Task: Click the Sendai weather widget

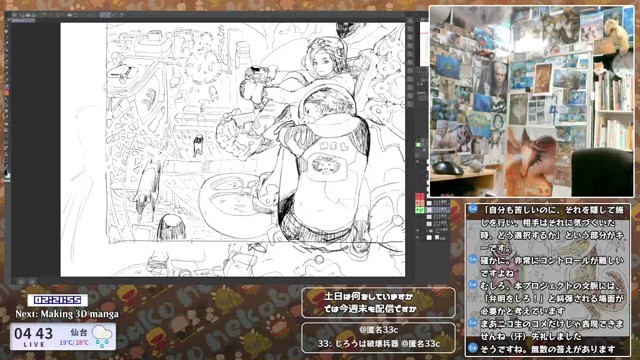Action: [63, 337]
